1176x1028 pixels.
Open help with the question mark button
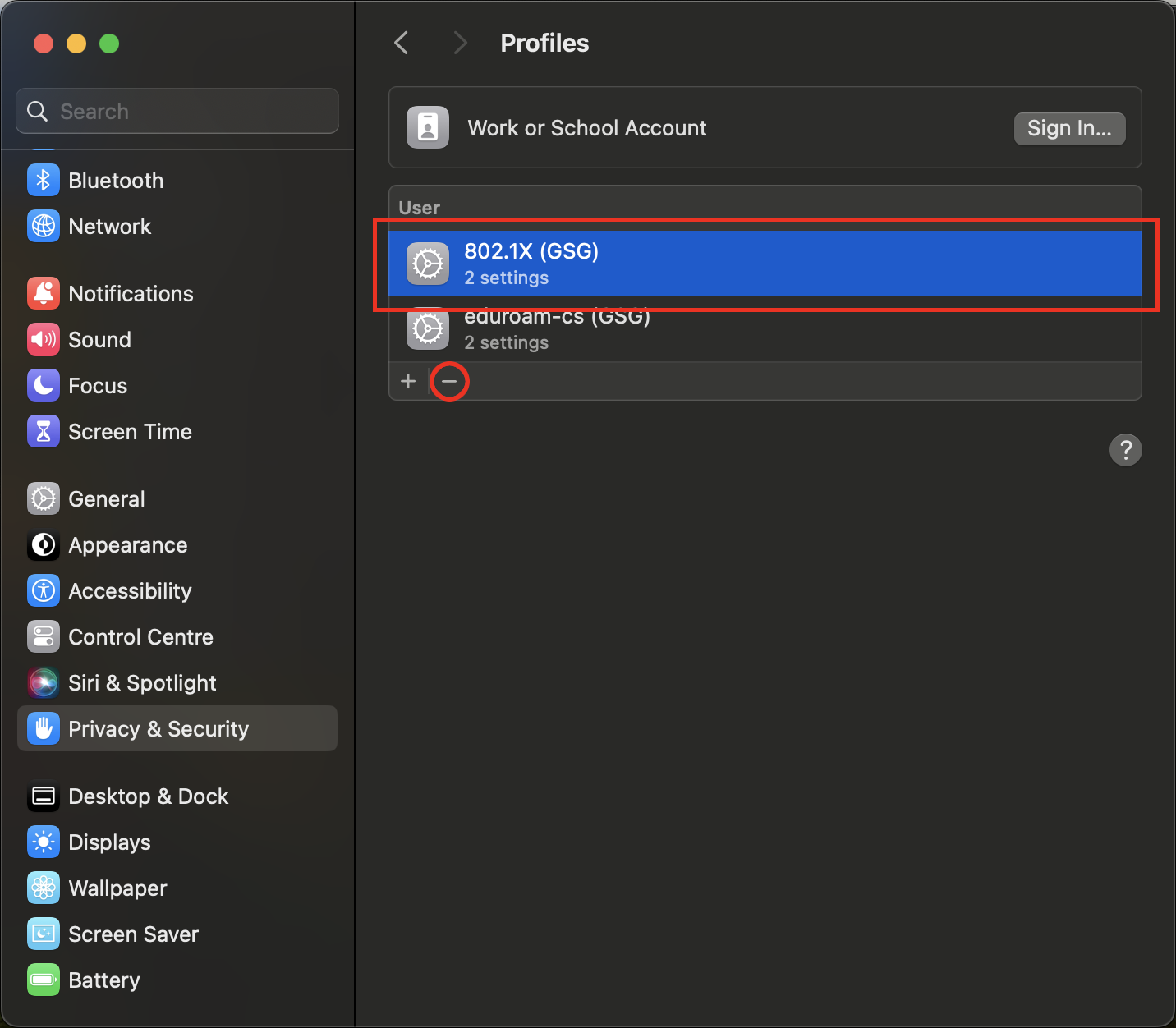tap(1125, 450)
